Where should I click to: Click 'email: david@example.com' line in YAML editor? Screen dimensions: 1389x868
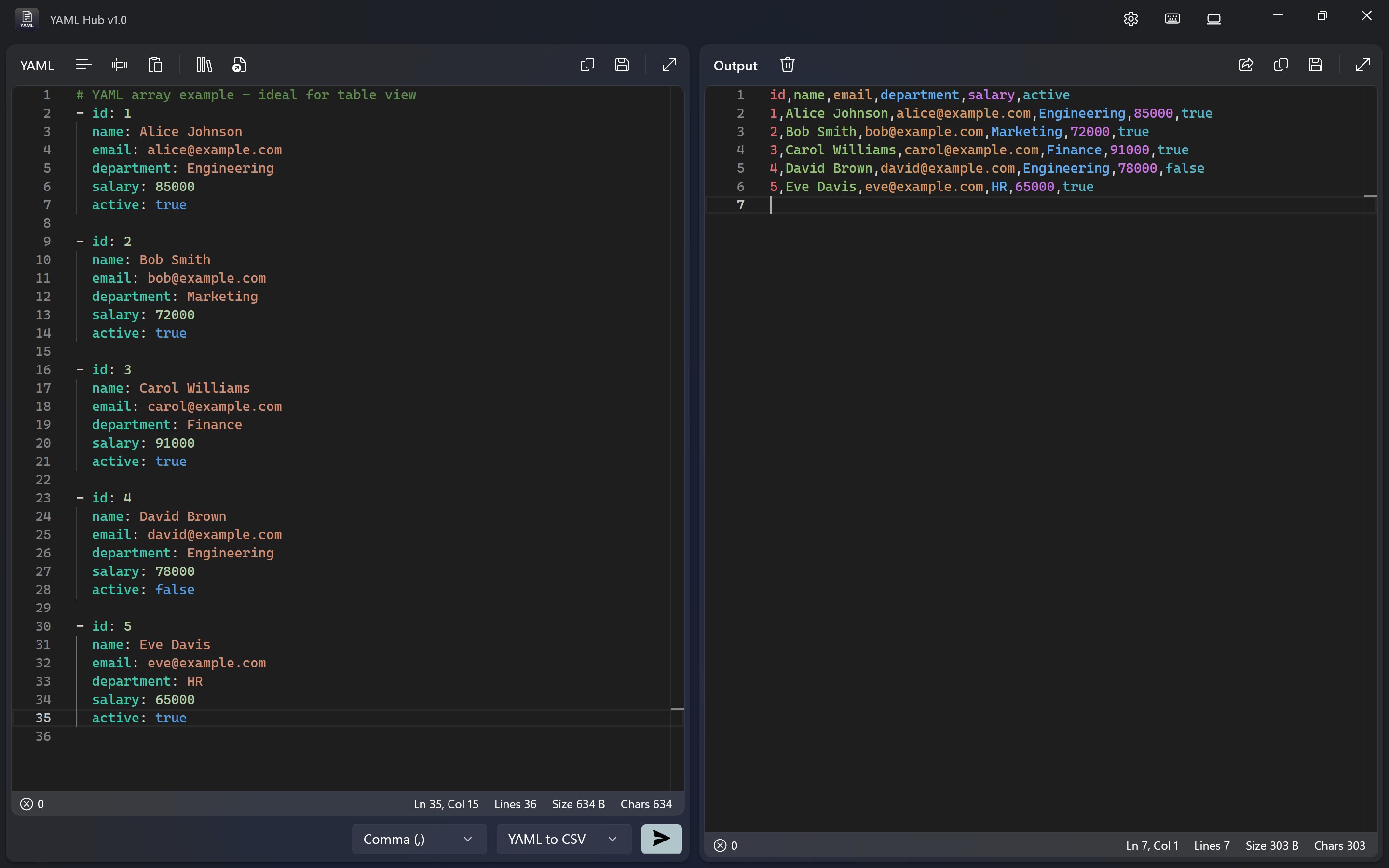[x=187, y=534]
